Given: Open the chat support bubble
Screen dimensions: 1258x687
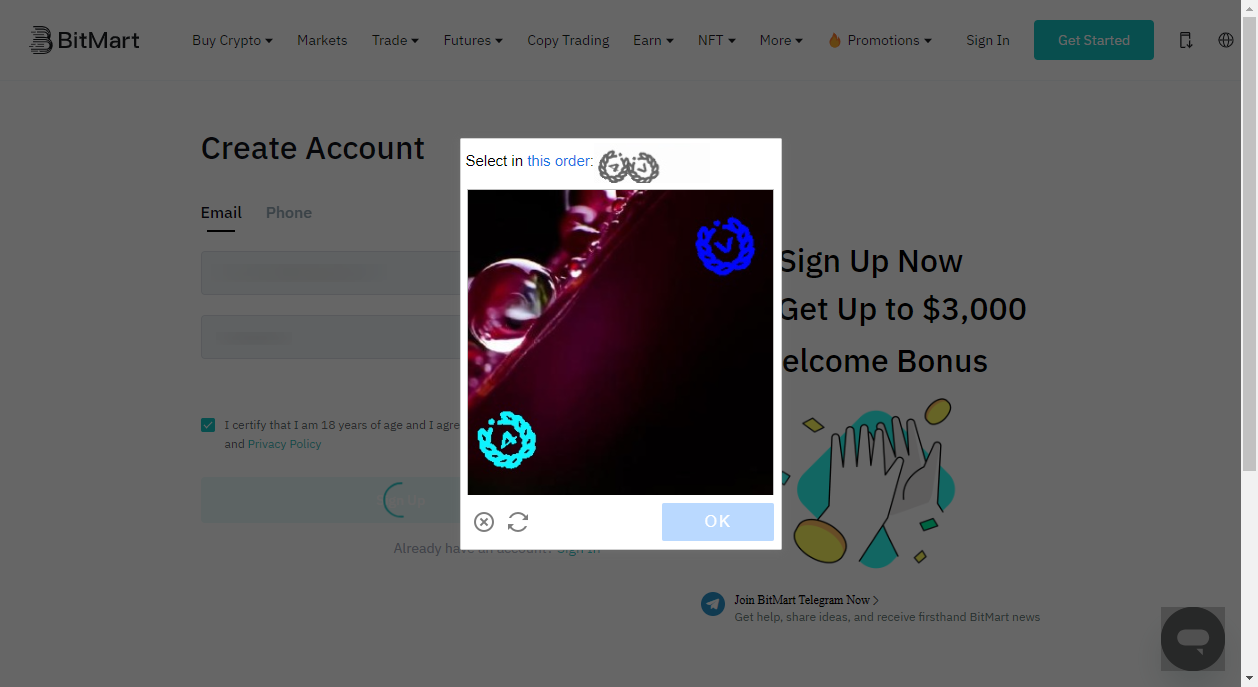Looking at the screenshot, I should pyautogui.click(x=1193, y=639).
